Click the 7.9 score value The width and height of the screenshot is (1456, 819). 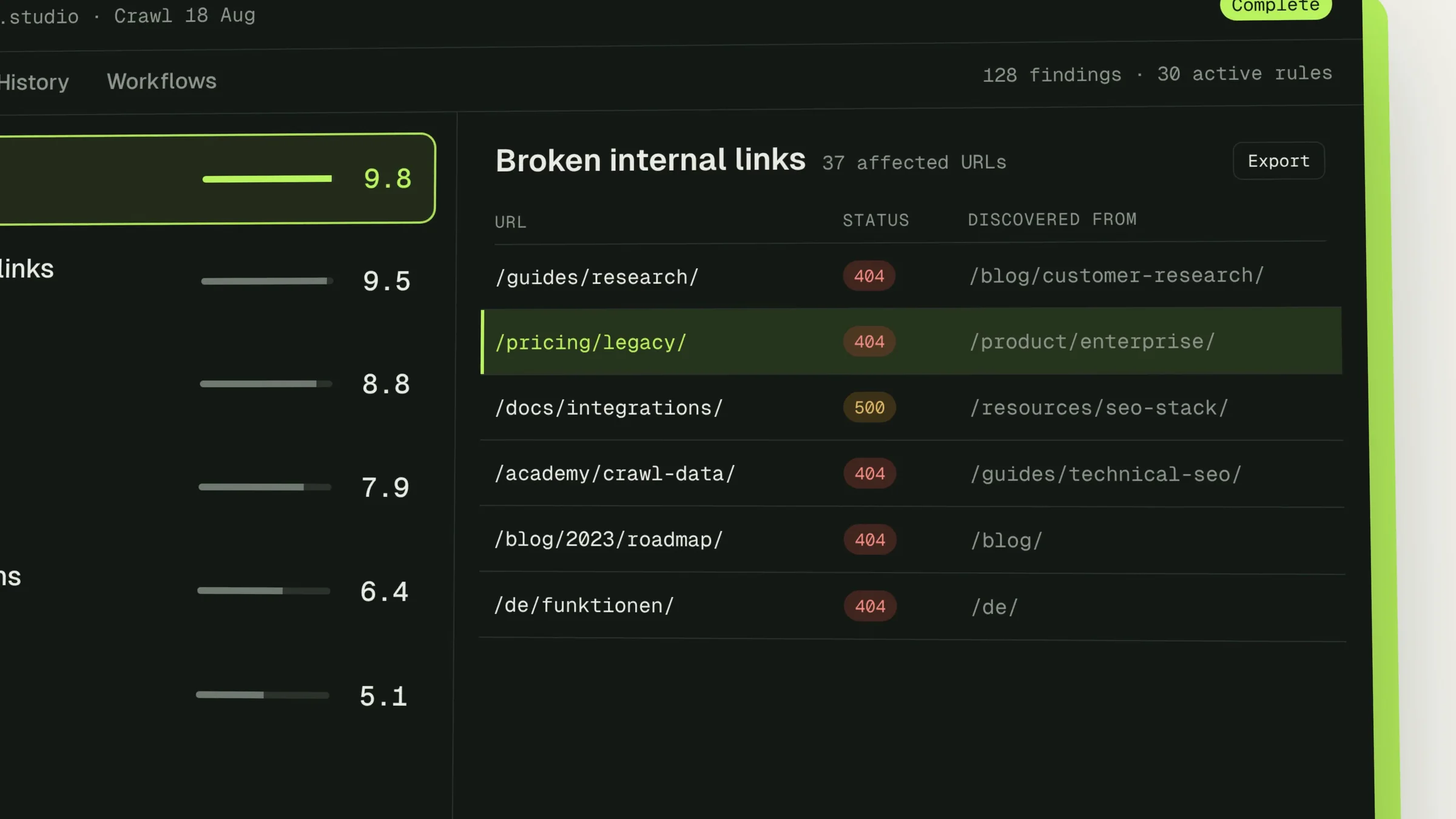[385, 488]
